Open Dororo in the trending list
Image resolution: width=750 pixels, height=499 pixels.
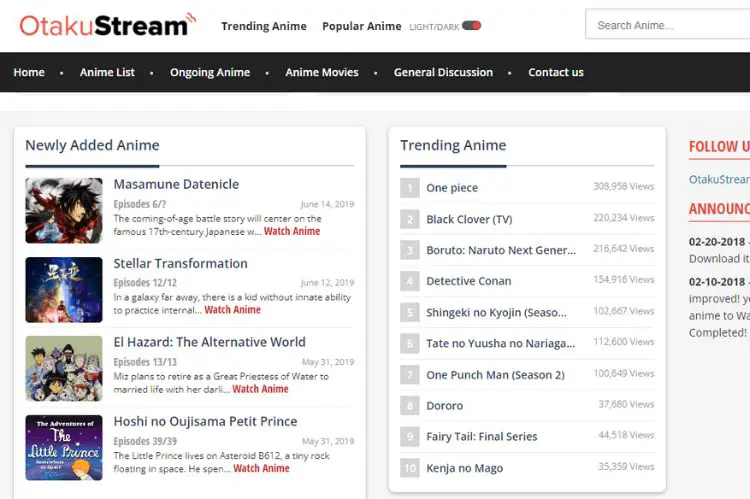coord(444,406)
